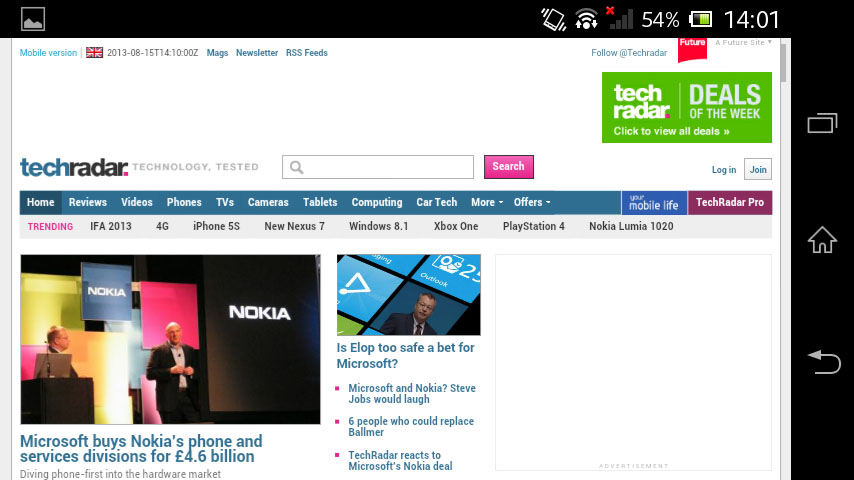Image resolution: width=854 pixels, height=480 pixels.
Task: Open the Computing section
Action: (x=377, y=202)
